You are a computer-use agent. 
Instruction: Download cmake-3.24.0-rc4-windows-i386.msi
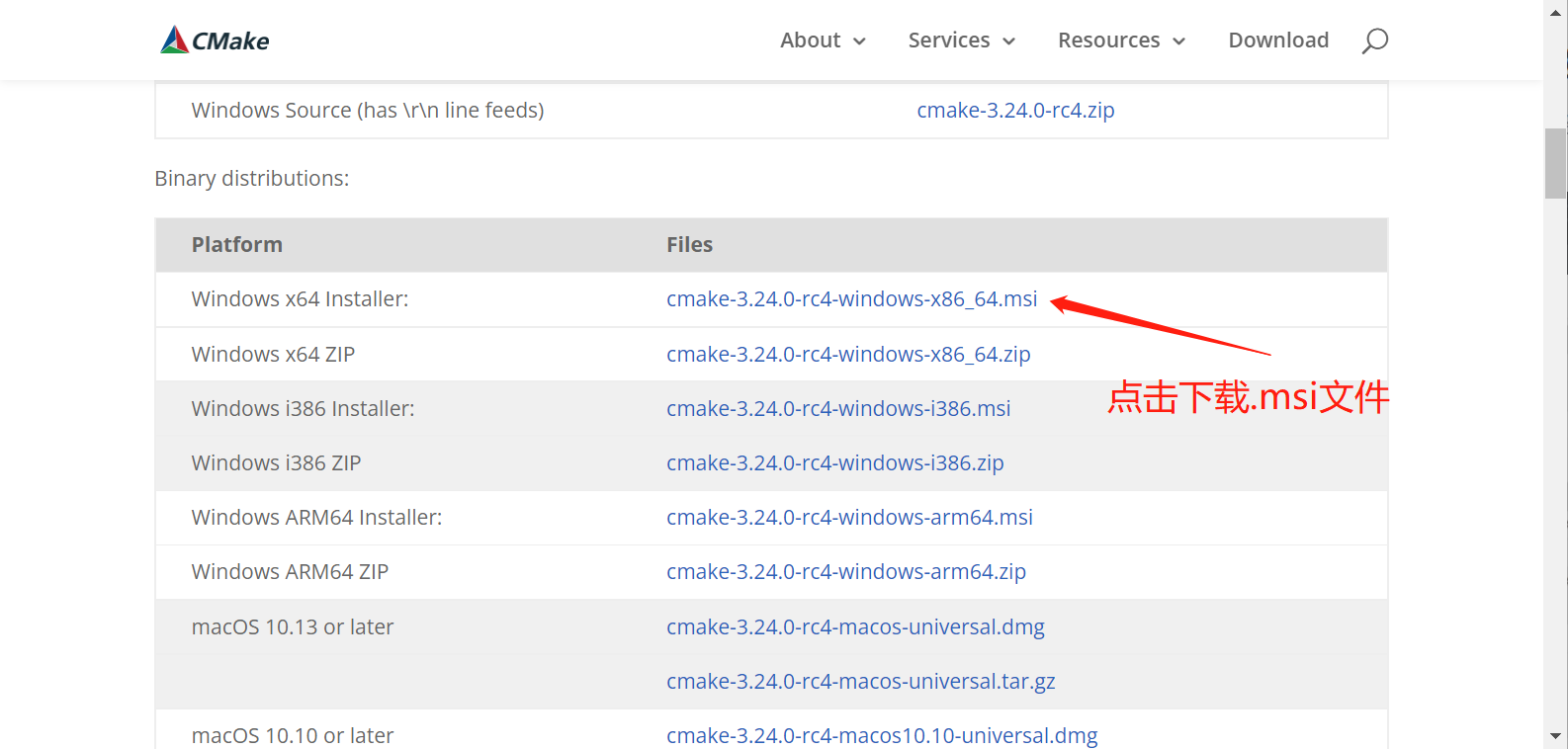click(838, 409)
